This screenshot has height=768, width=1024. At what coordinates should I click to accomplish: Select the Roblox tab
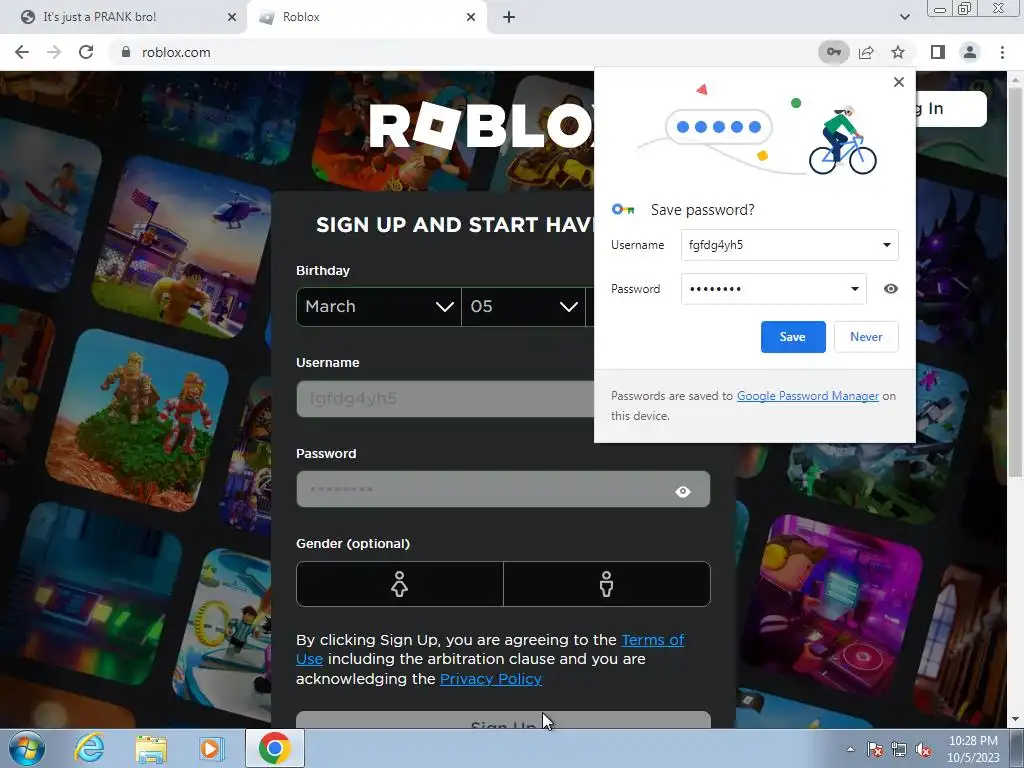click(x=366, y=17)
